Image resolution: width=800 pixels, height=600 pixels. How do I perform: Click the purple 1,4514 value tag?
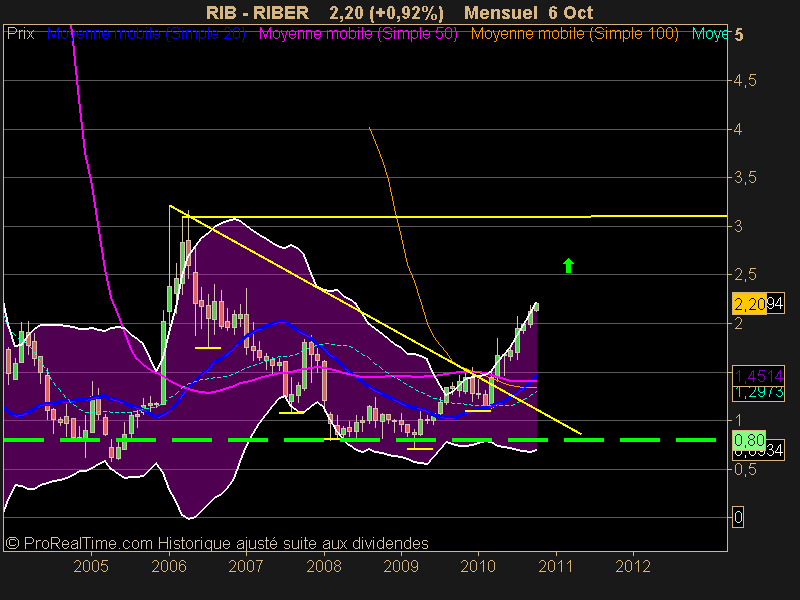(x=758, y=376)
